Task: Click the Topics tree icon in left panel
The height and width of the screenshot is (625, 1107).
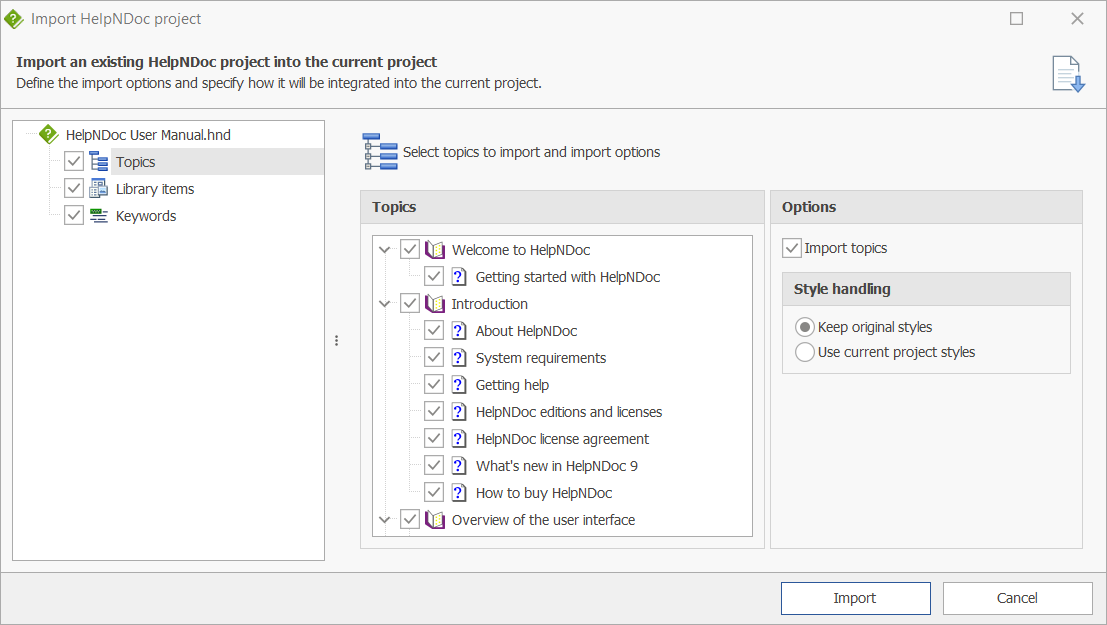Action: (99, 162)
